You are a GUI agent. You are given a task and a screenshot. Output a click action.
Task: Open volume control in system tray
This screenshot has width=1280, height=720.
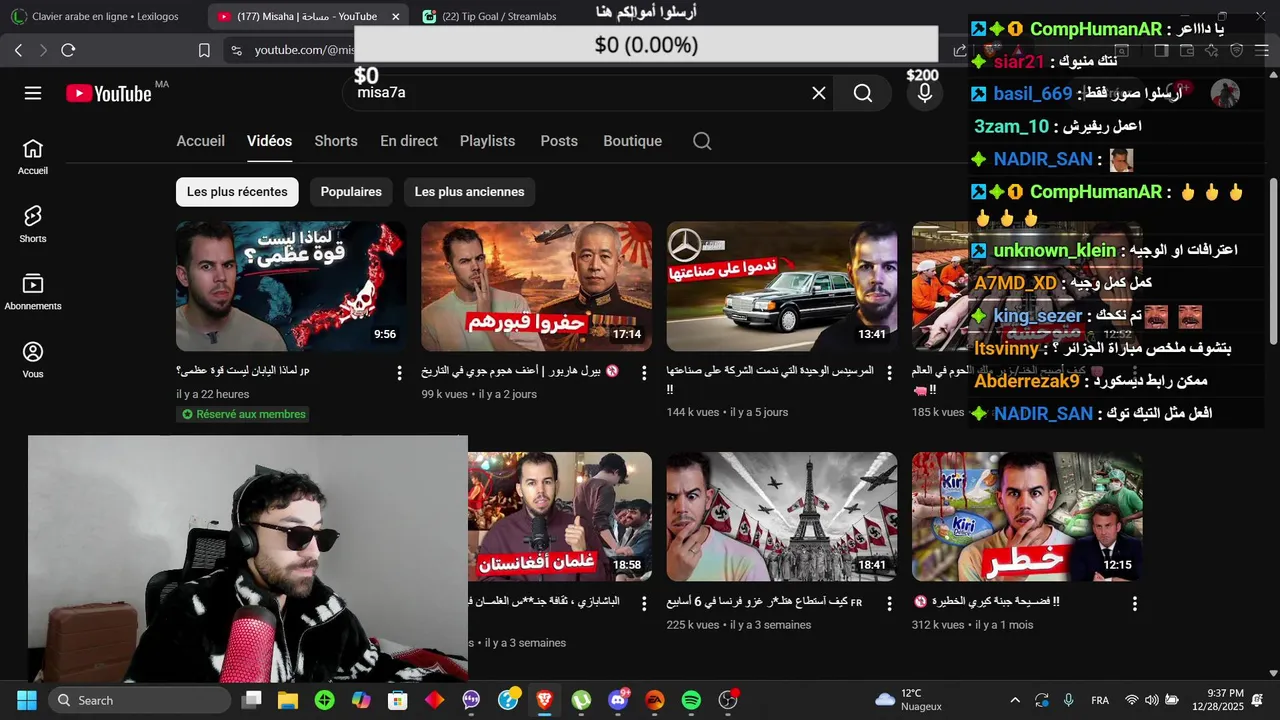(x=1151, y=700)
